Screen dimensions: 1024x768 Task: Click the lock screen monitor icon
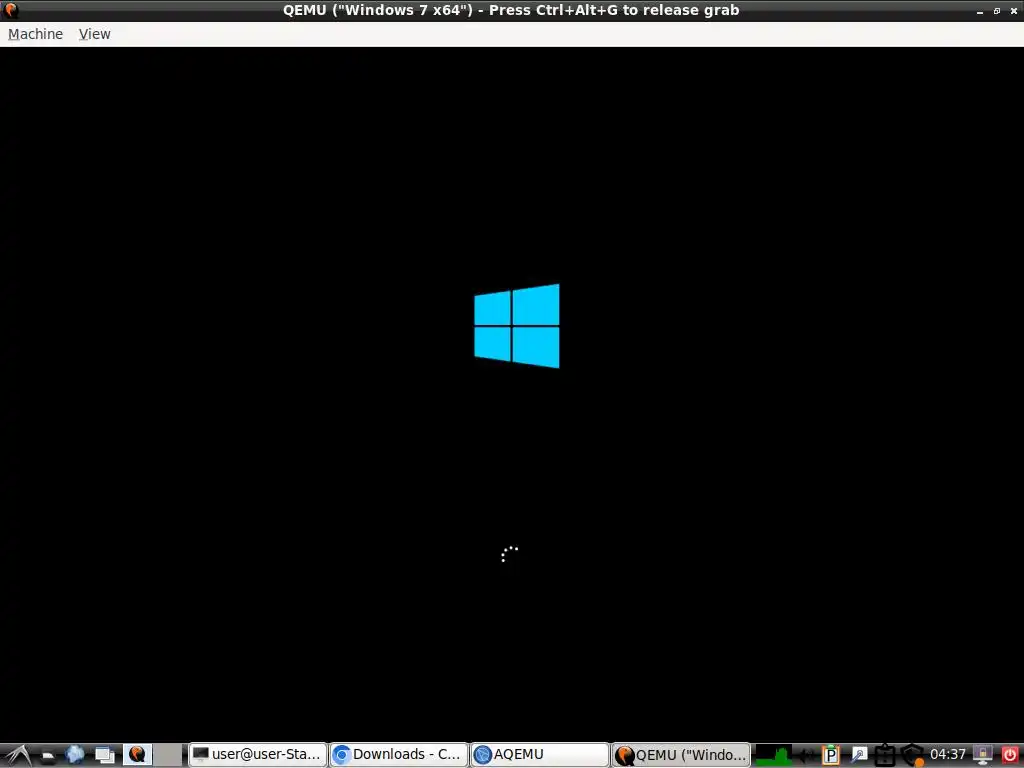point(983,756)
